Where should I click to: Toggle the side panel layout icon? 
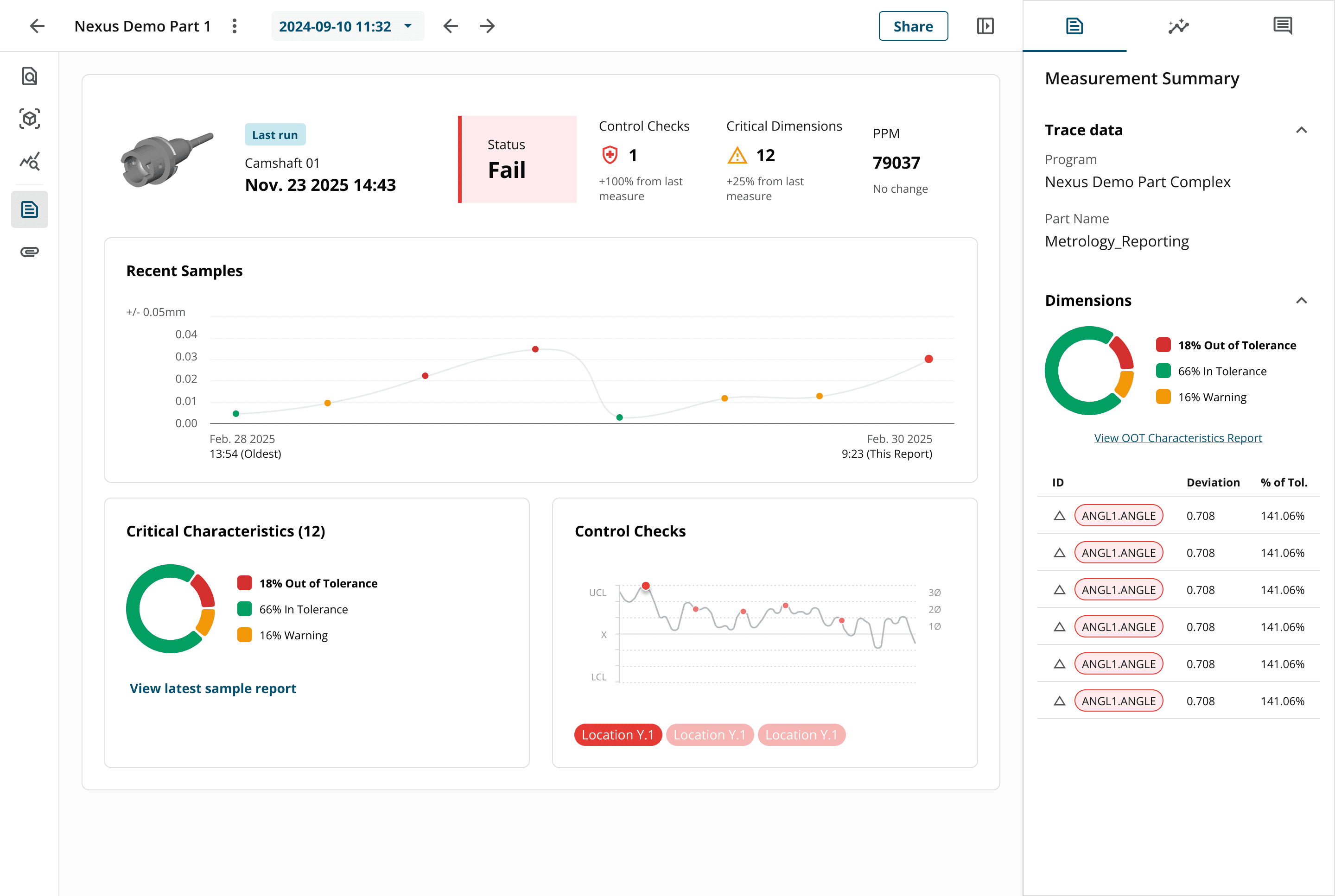985,26
